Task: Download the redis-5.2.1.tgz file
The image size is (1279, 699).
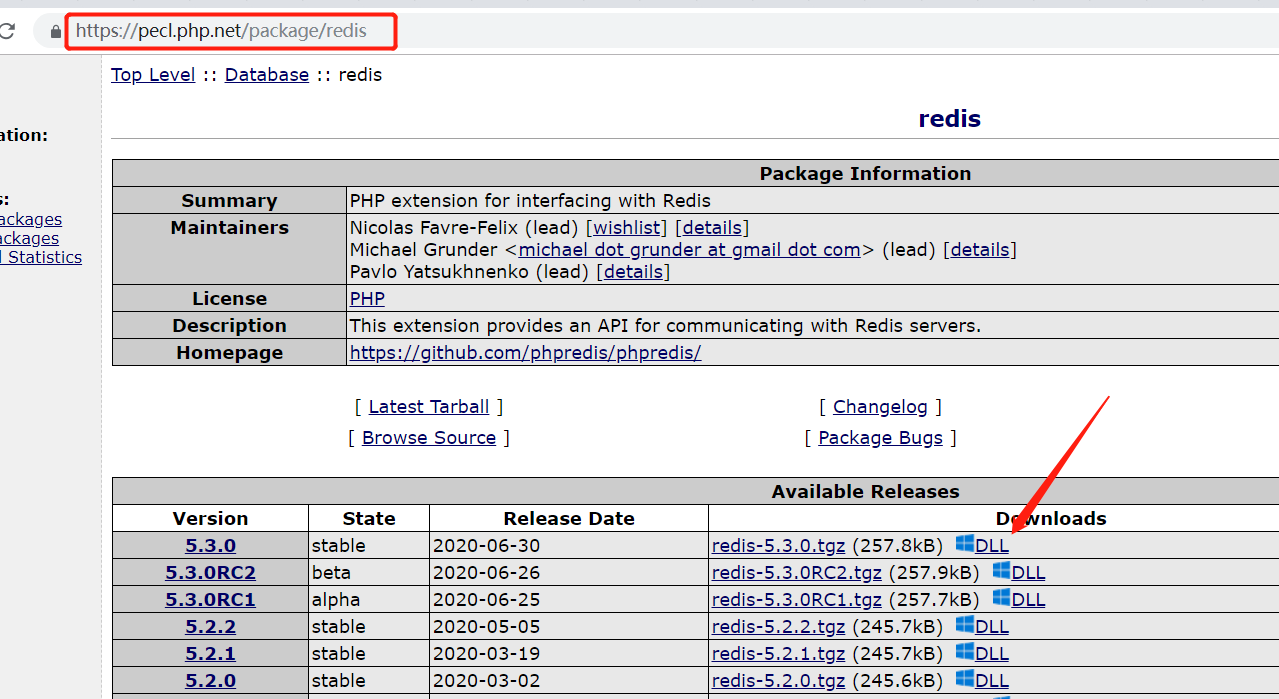Action: tap(778, 654)
